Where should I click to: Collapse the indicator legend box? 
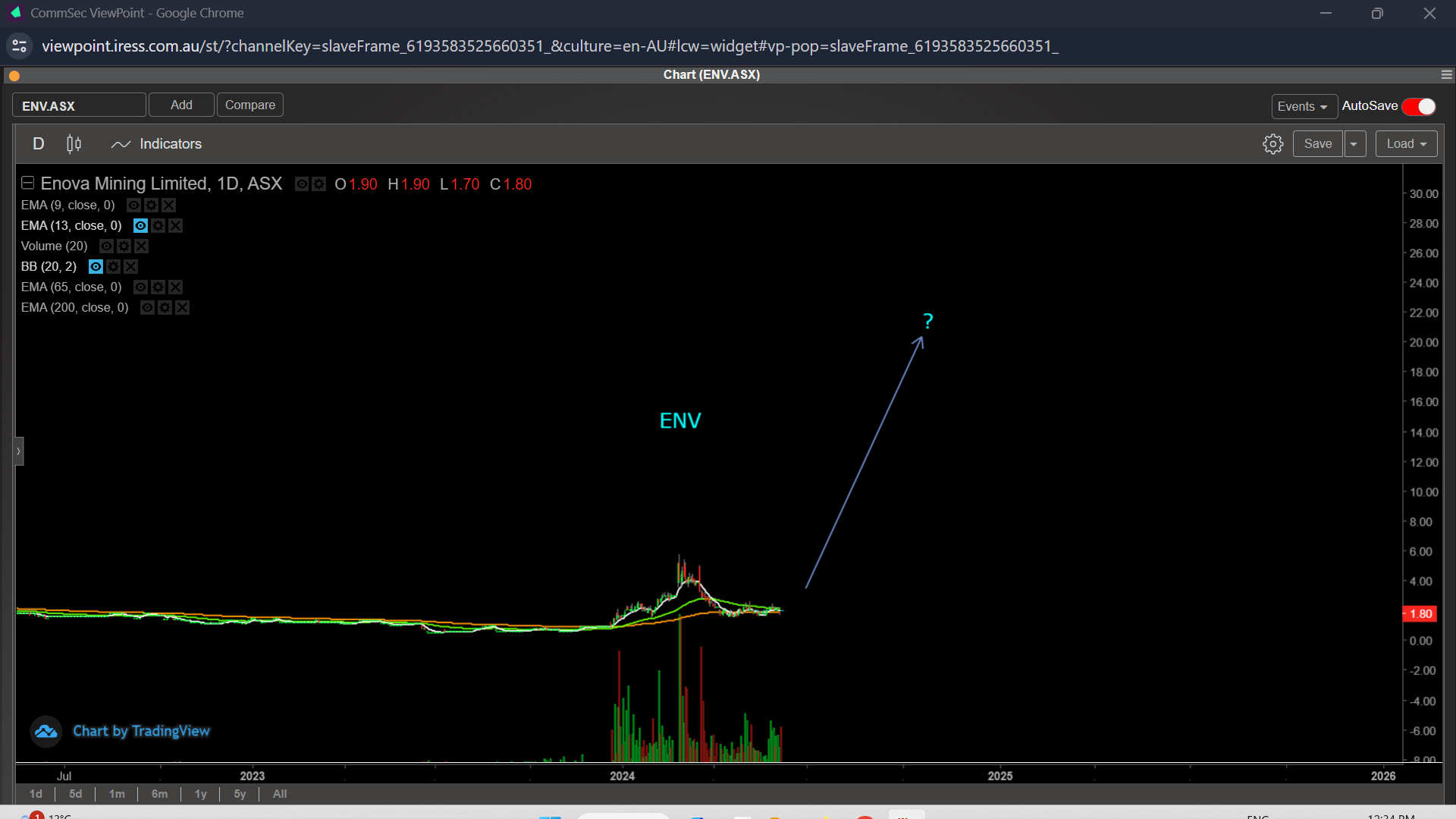28,183
